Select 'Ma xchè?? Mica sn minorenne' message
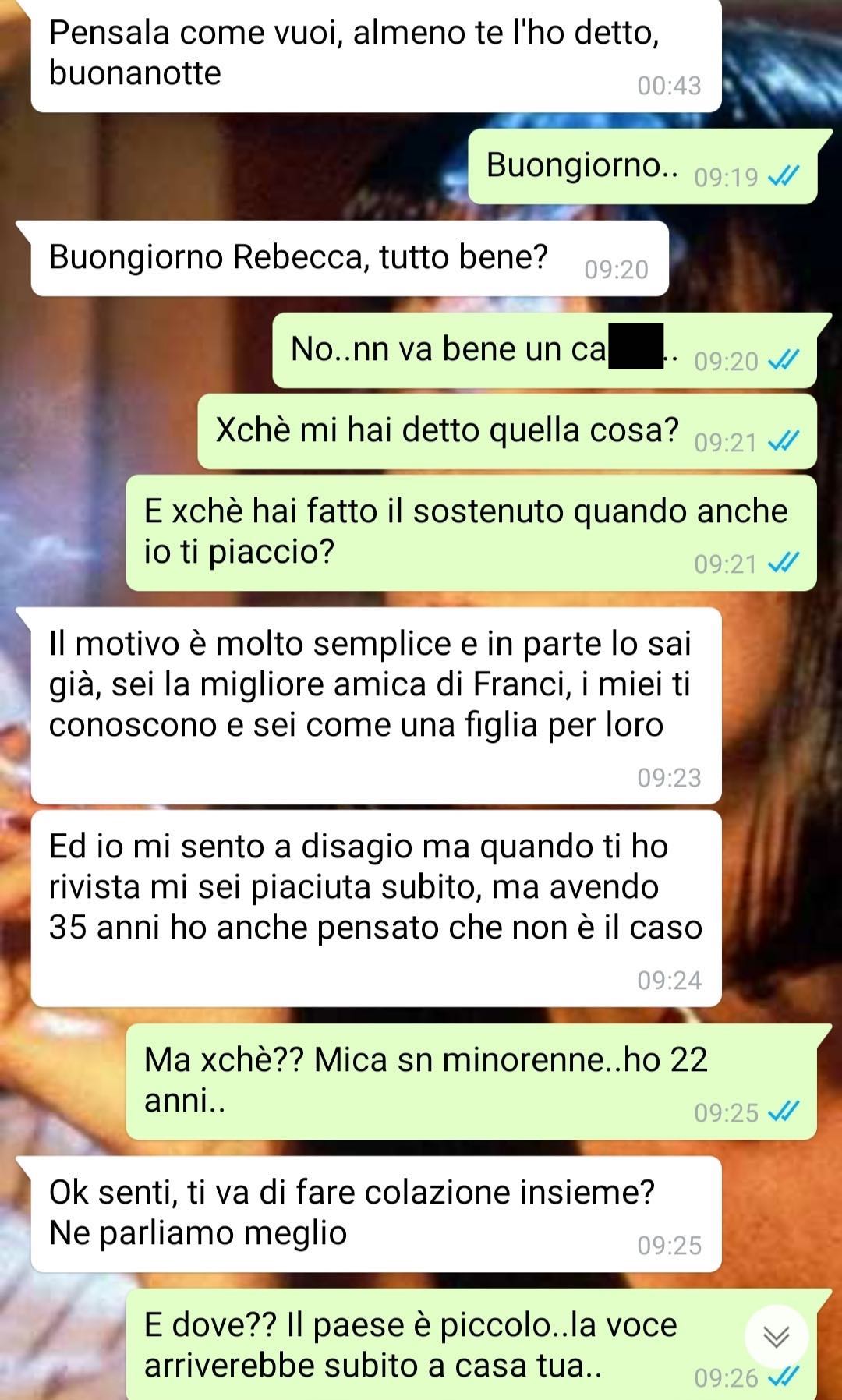This screenshot has height=1400, width=842. pyautogui.click(x=472, y=1081)
